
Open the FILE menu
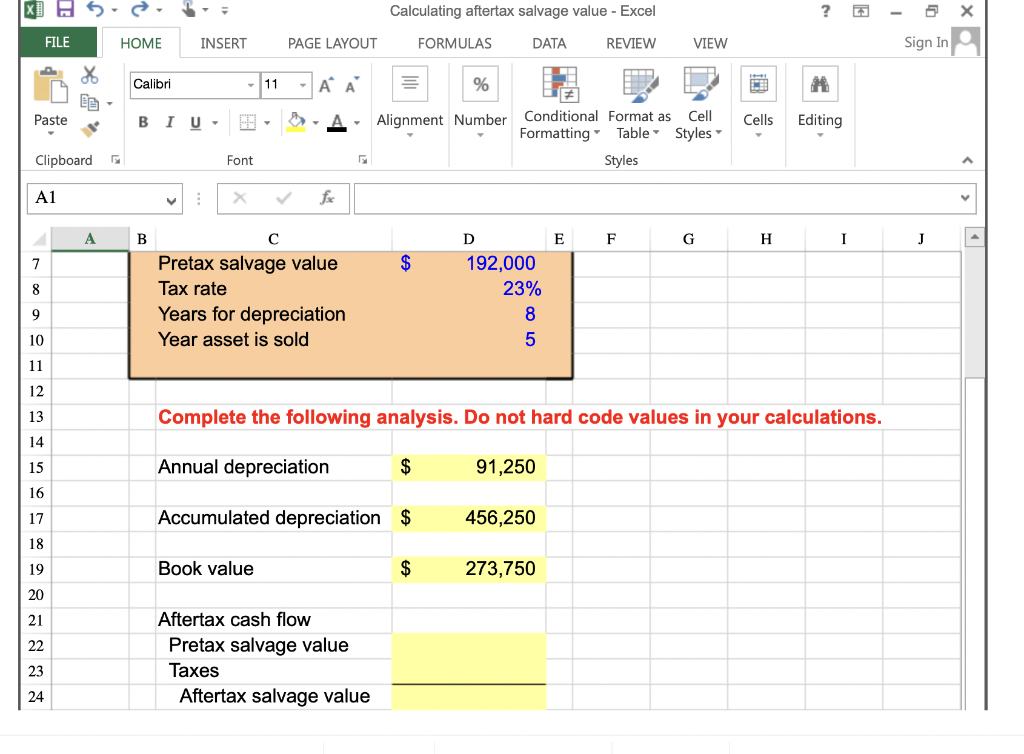click(57, 43)
